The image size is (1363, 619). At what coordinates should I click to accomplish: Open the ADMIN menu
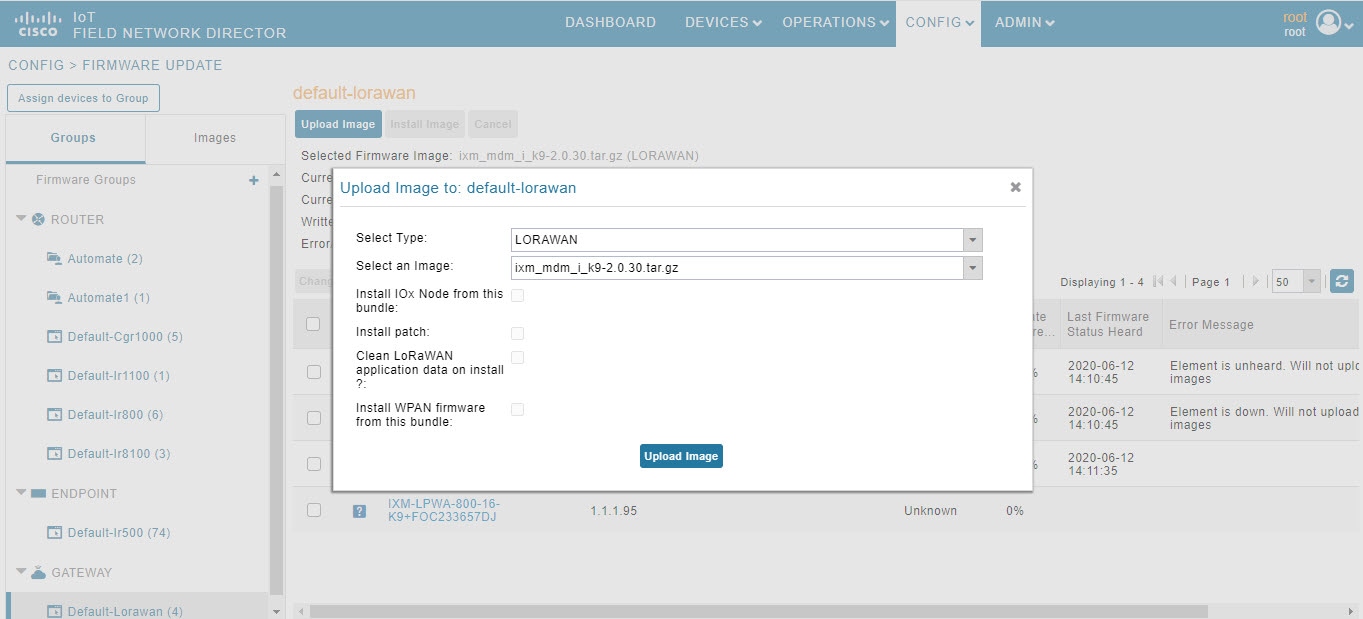pos(1024,22)
